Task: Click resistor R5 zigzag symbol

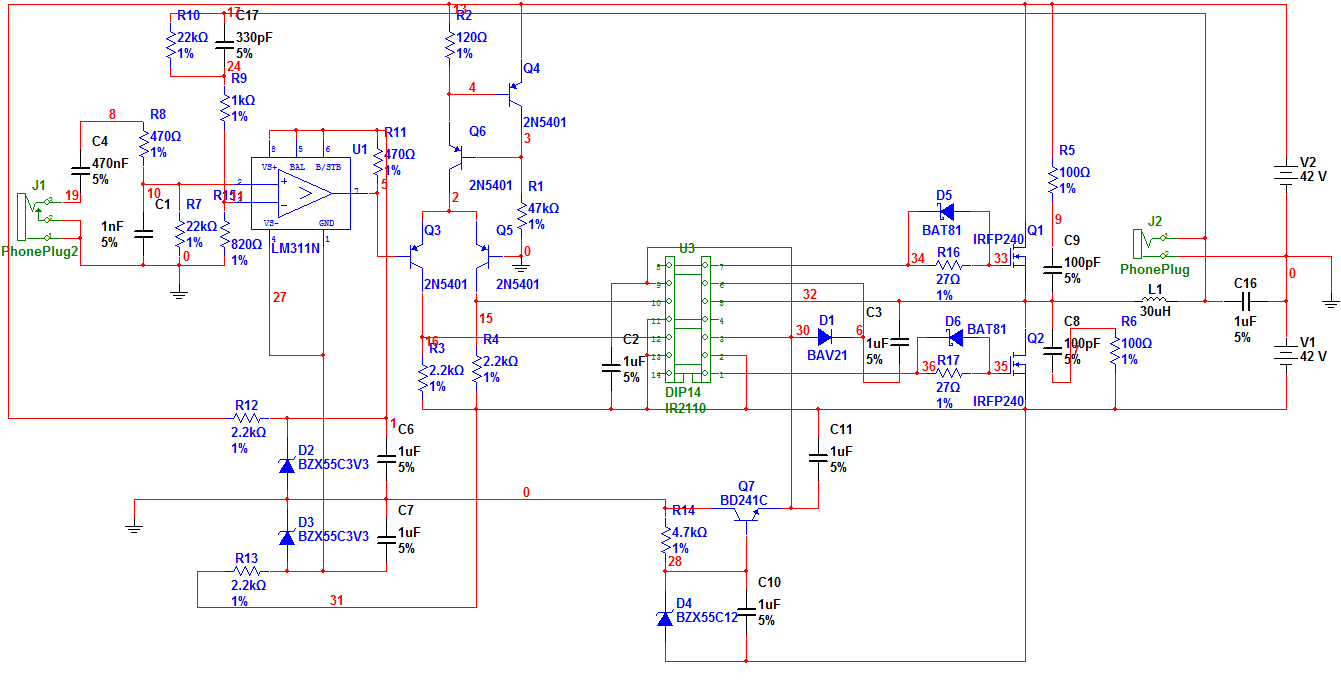Action: pyautogui.click(x=1052, y=181)
